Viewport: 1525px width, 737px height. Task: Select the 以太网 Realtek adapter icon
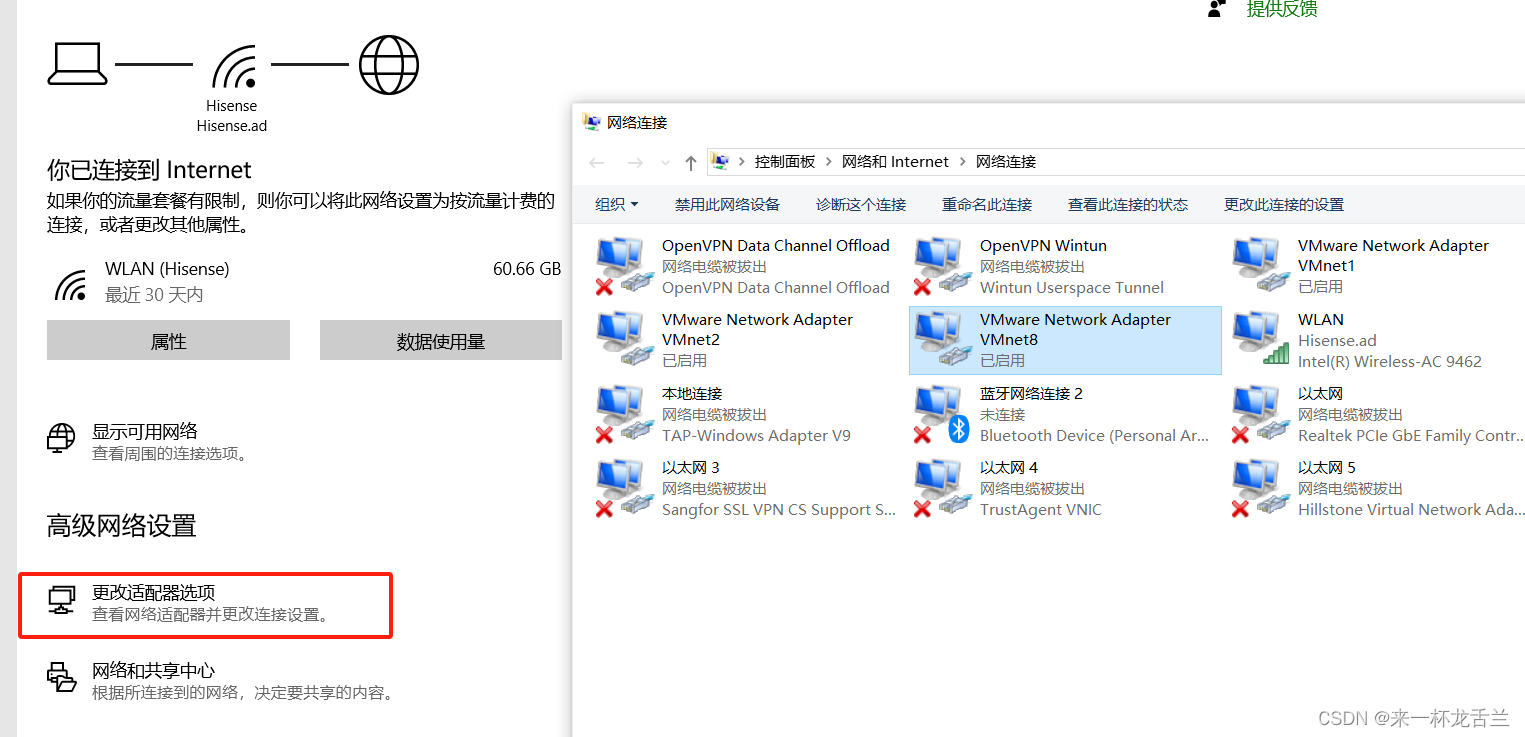[x=1261, y=414]
